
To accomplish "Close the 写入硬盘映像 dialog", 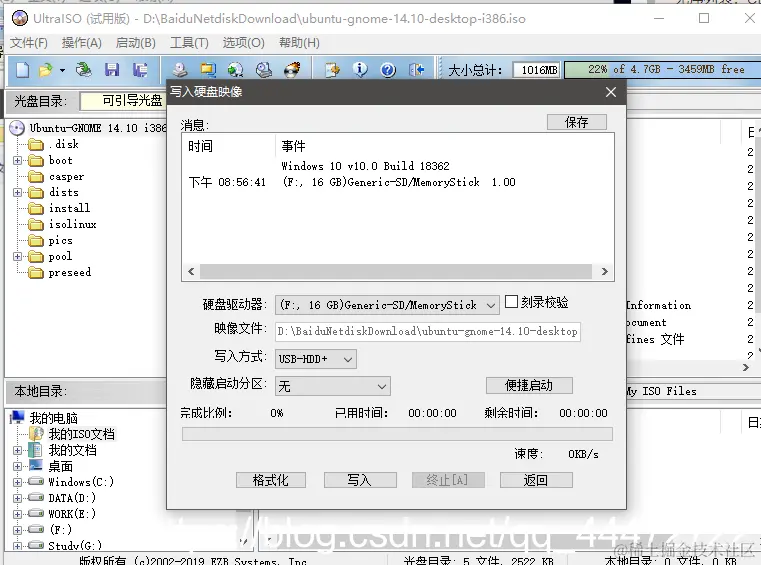I will 611,92.
